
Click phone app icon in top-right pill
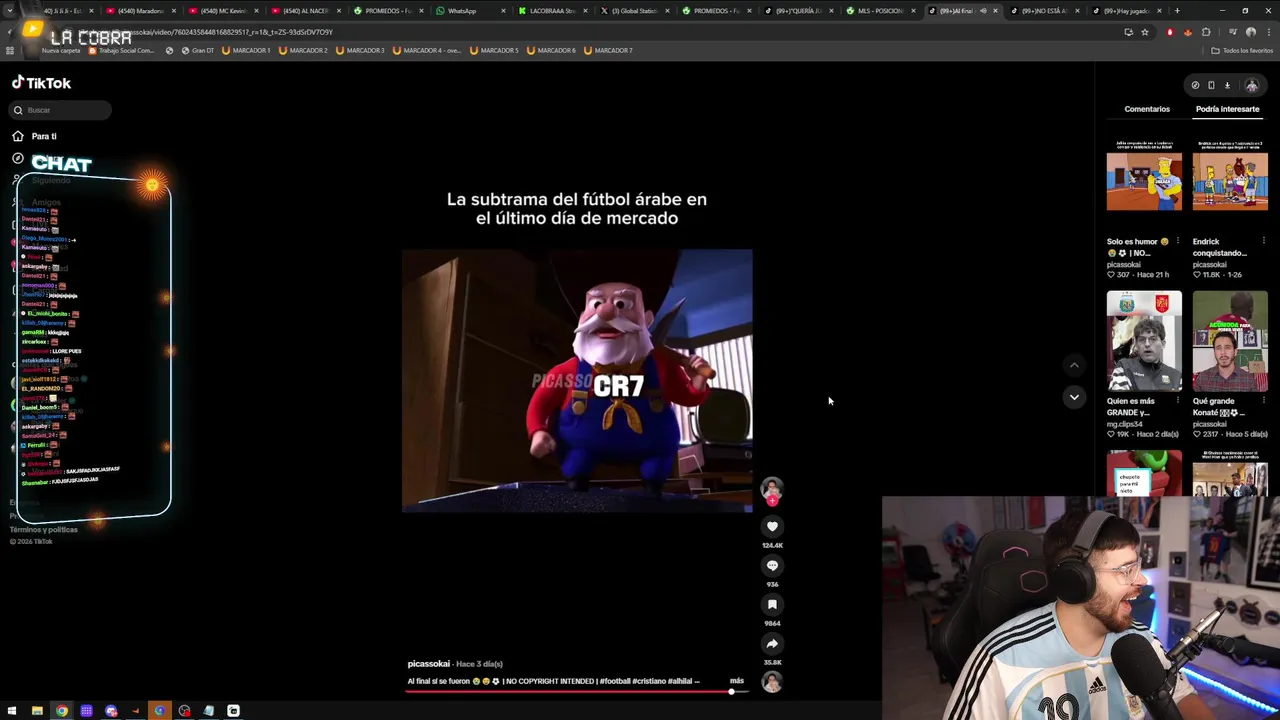1211,85
